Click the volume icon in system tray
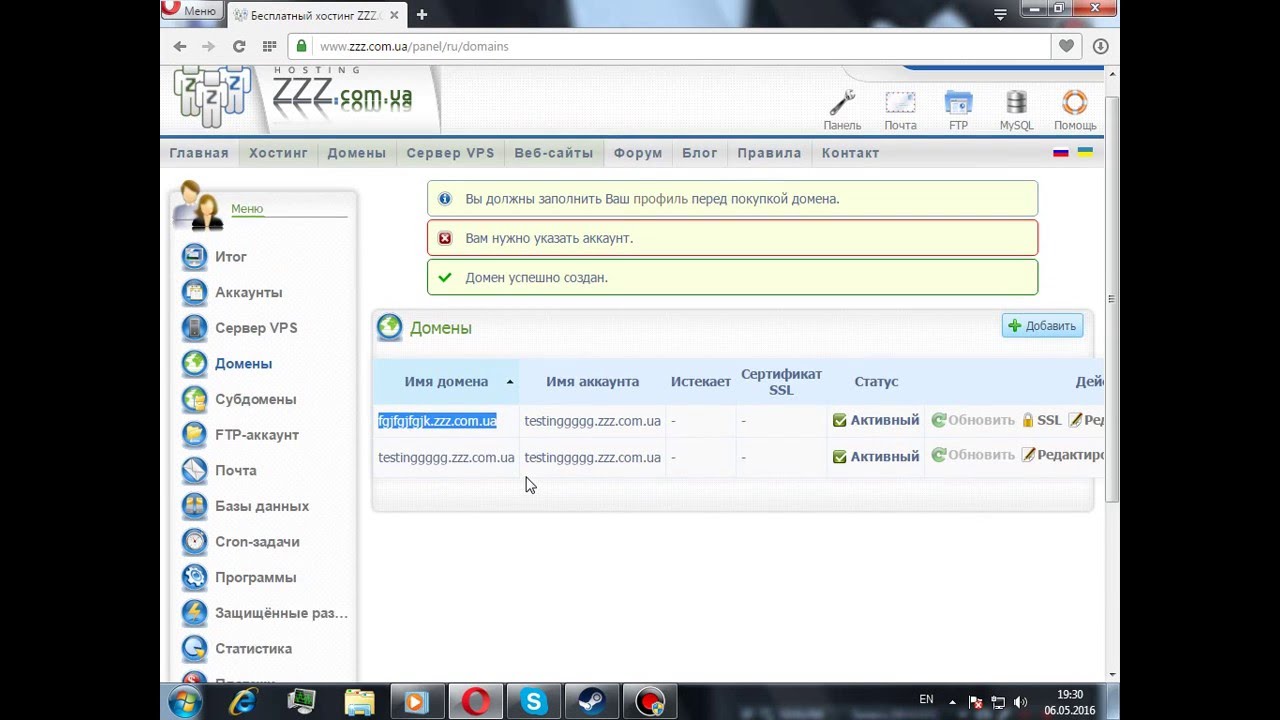 pyautogui.click(x=1020, y=702)
